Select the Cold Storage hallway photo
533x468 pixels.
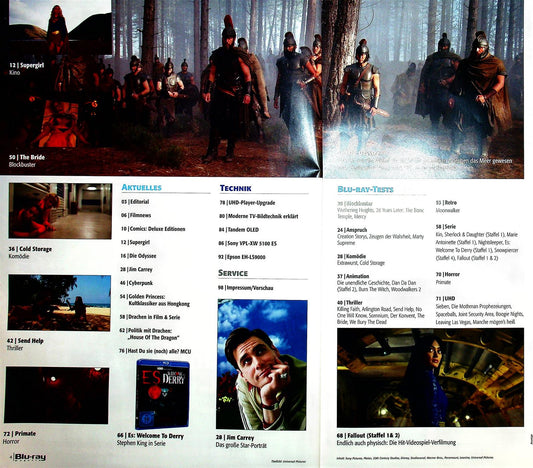click(60, 211)
